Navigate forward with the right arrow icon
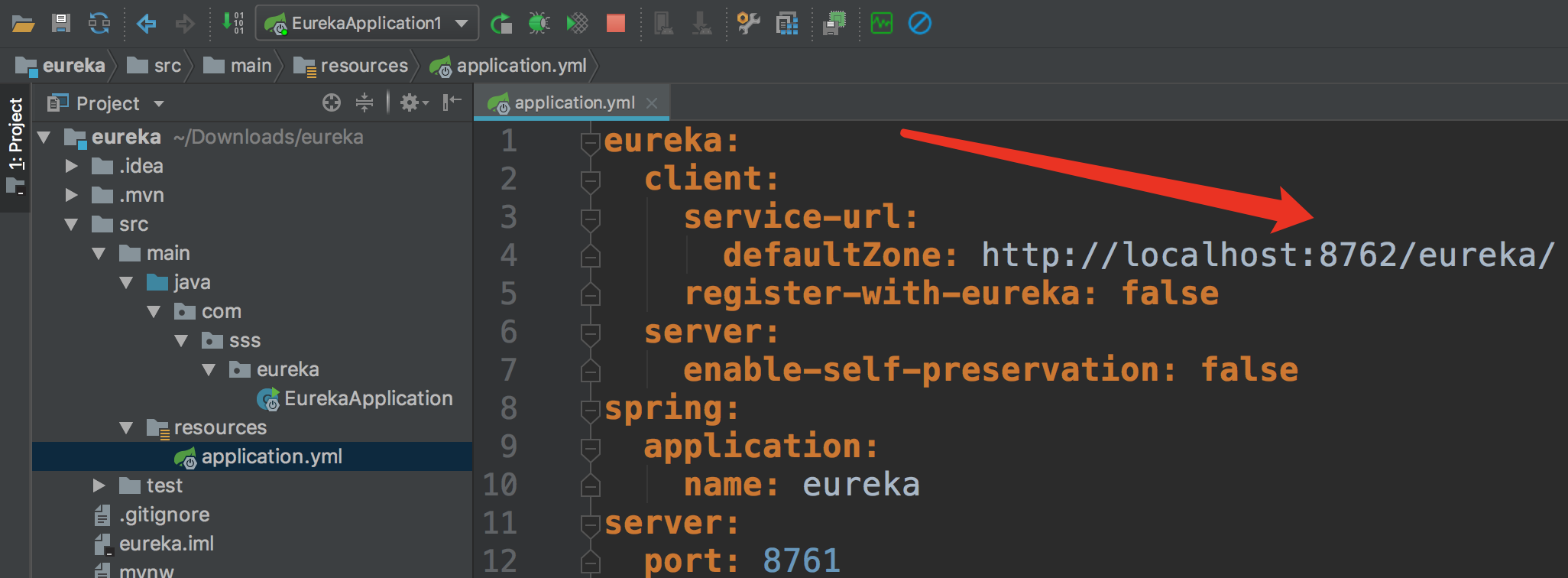The image size is (1568, 578). [x=185, y=24]
